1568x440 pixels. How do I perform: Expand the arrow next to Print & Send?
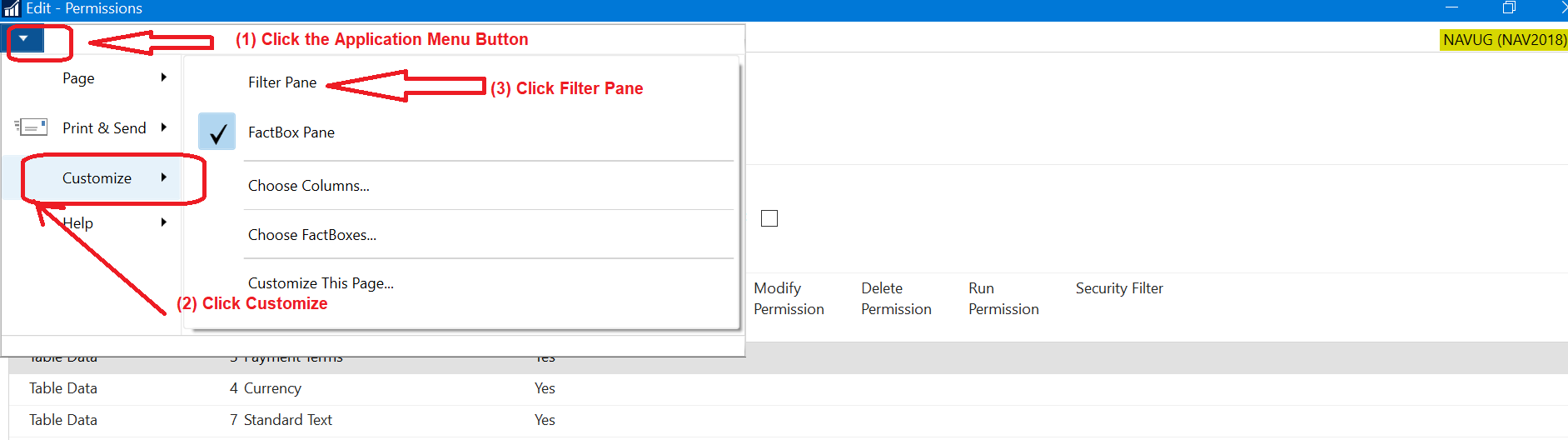(x=164, y=127)
